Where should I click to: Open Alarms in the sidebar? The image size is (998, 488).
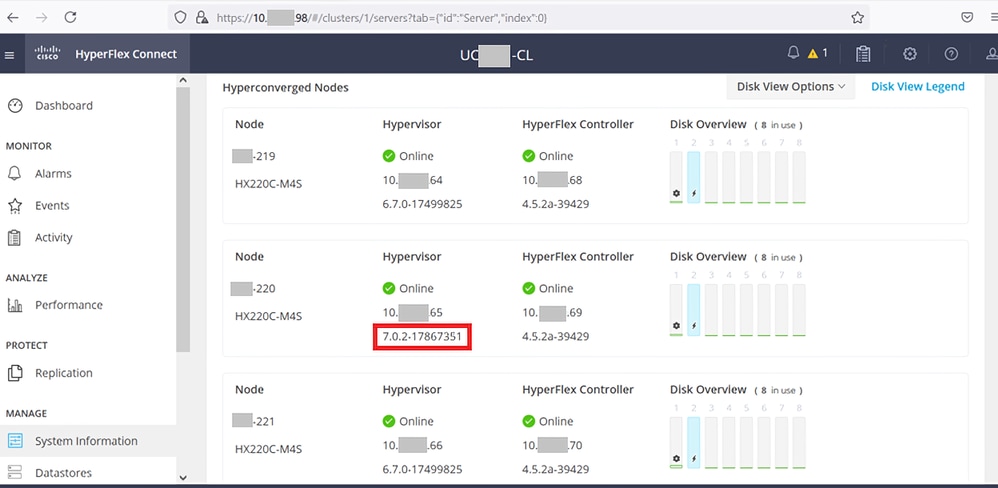(53, 174)
